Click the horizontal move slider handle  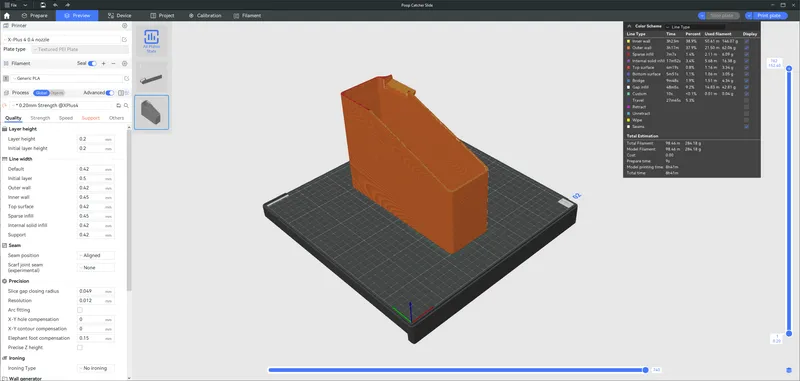point(645,370)
